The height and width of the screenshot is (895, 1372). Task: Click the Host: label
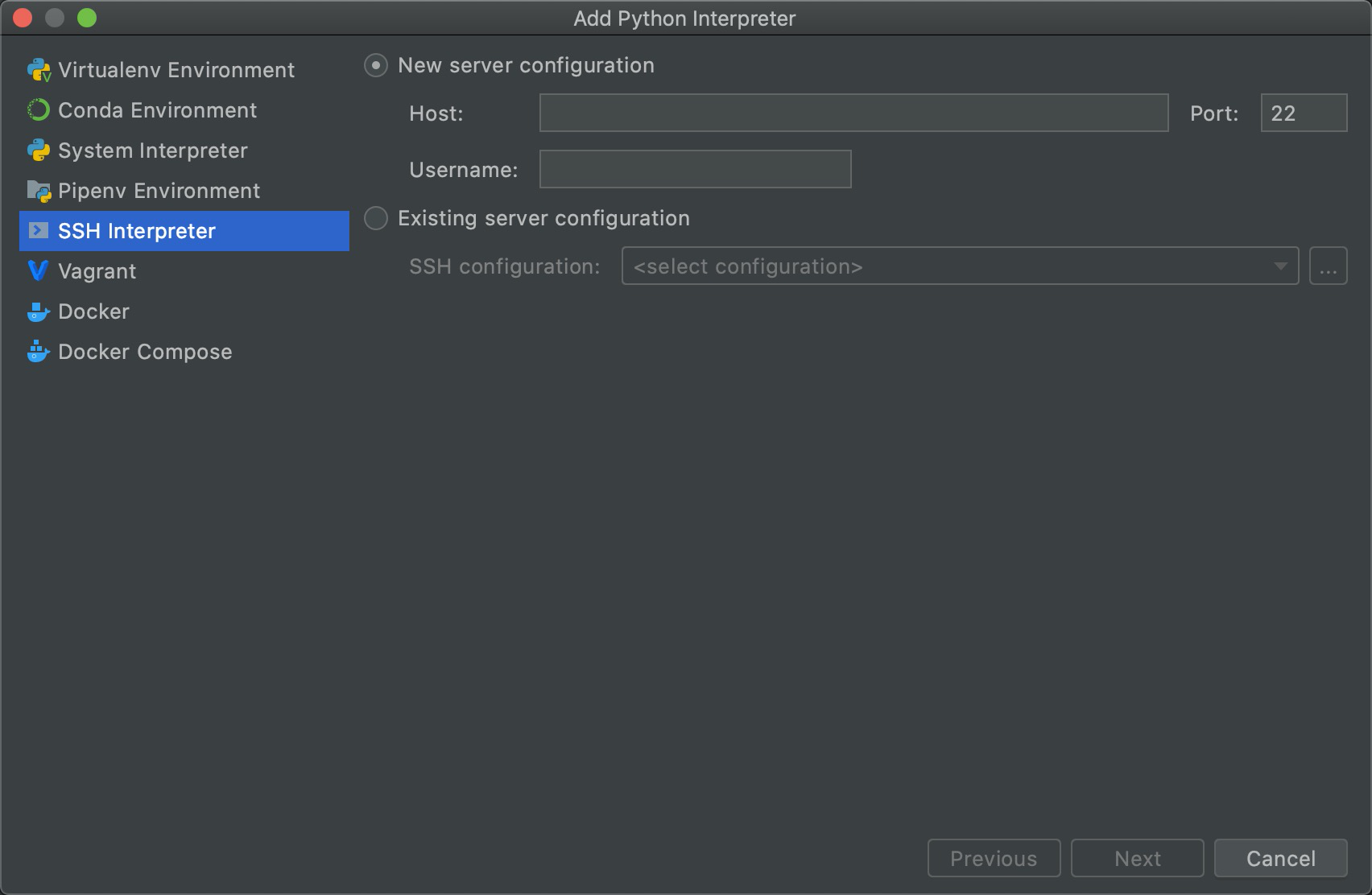tap(436, 113)
